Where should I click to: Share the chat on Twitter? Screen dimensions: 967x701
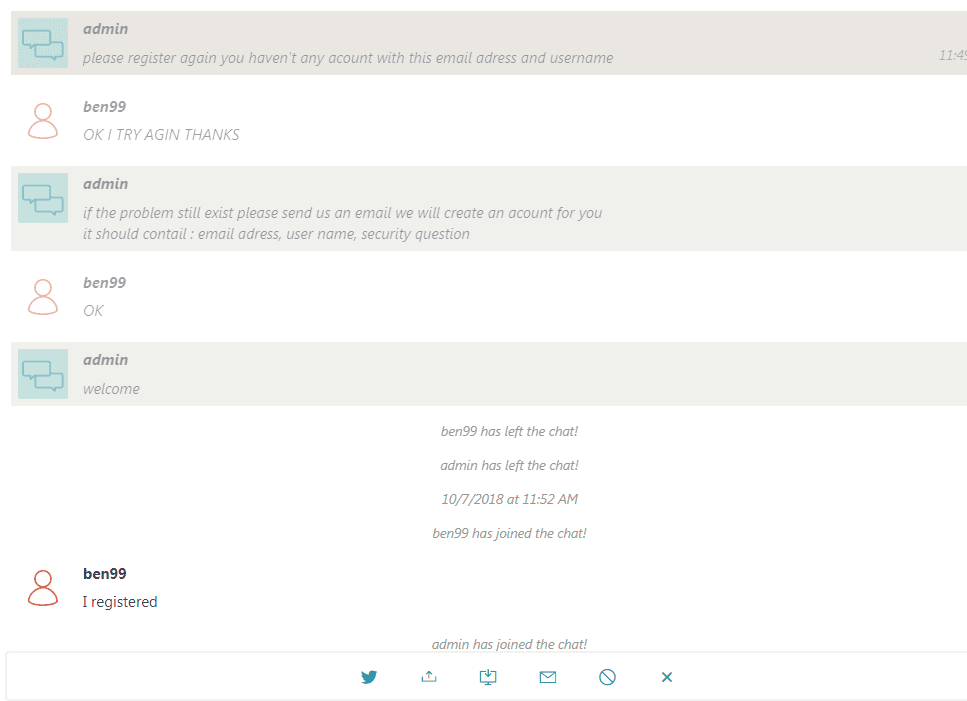pyautogui.click(x=369, y=677)
